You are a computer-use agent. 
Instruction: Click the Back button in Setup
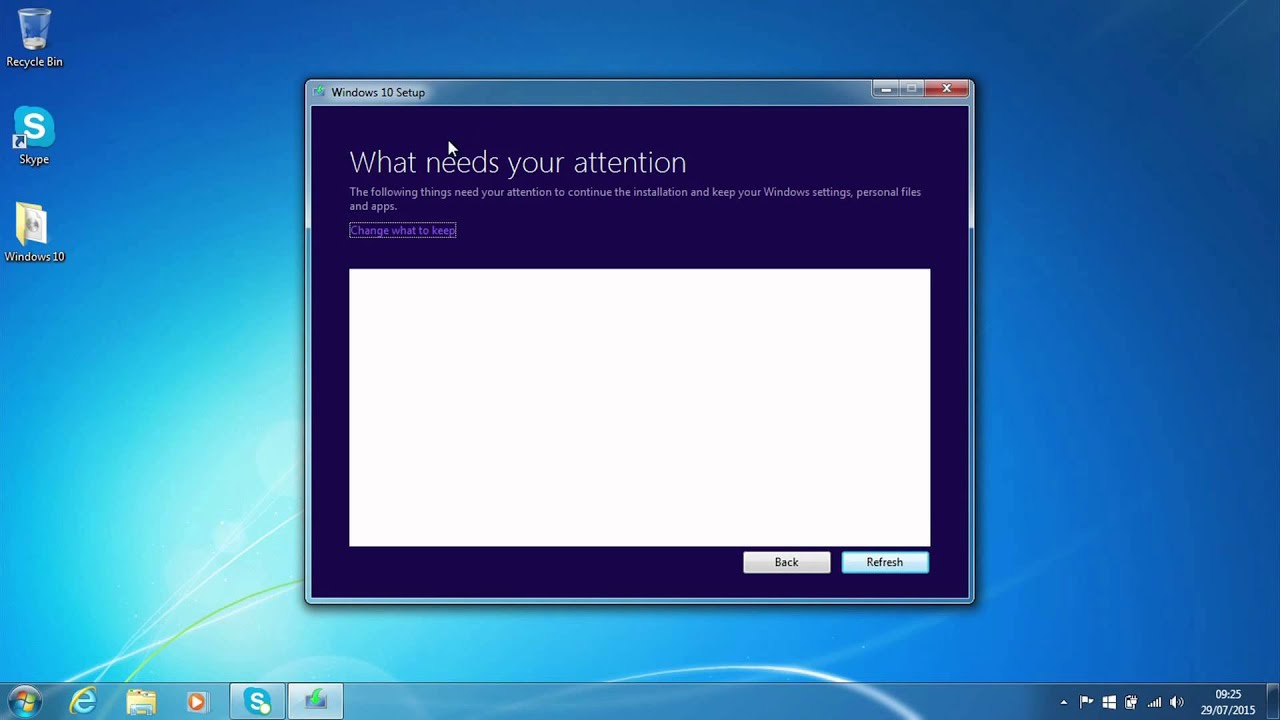(787, 562)
